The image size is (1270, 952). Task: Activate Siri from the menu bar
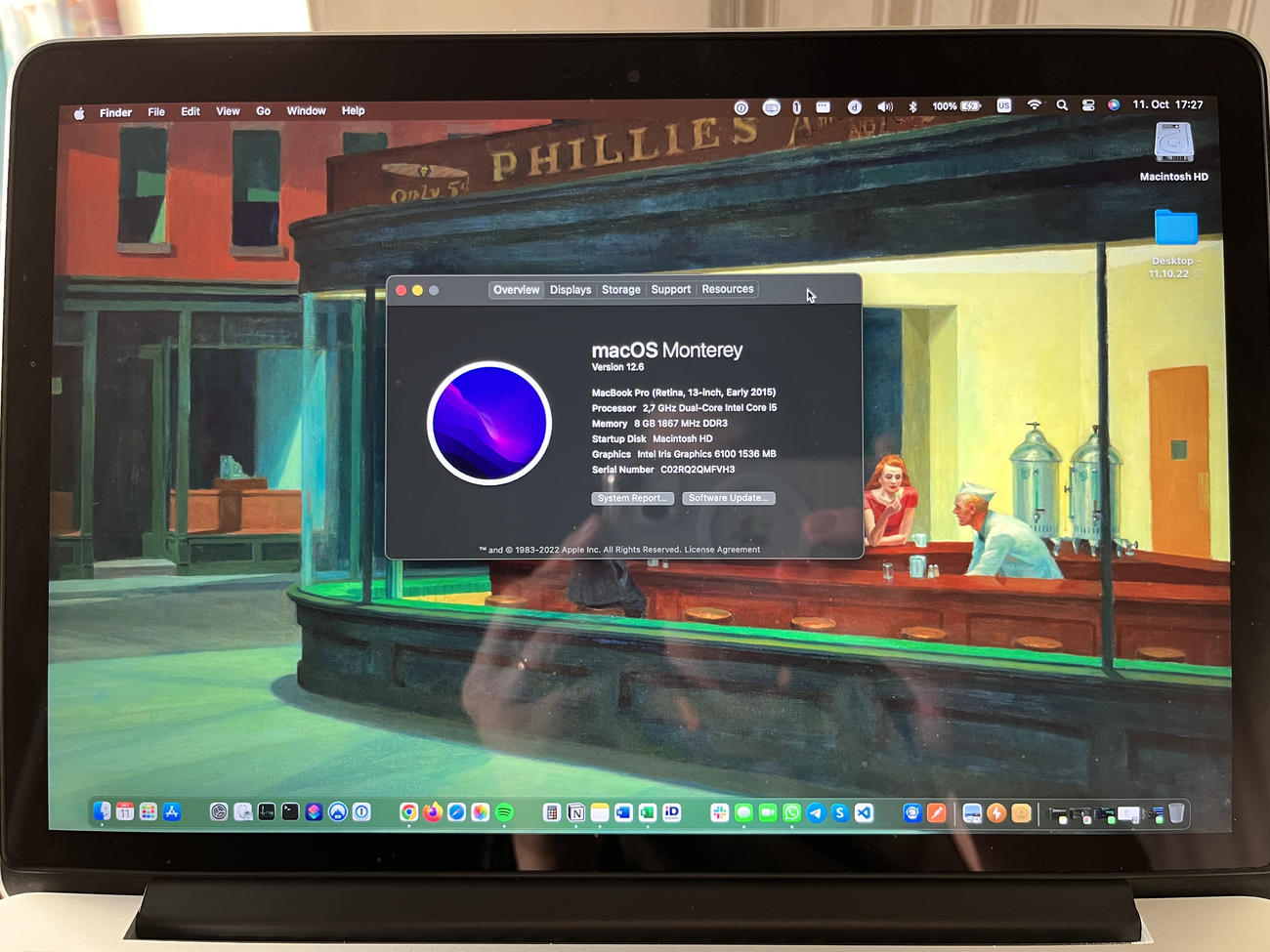click(1114, 104)
